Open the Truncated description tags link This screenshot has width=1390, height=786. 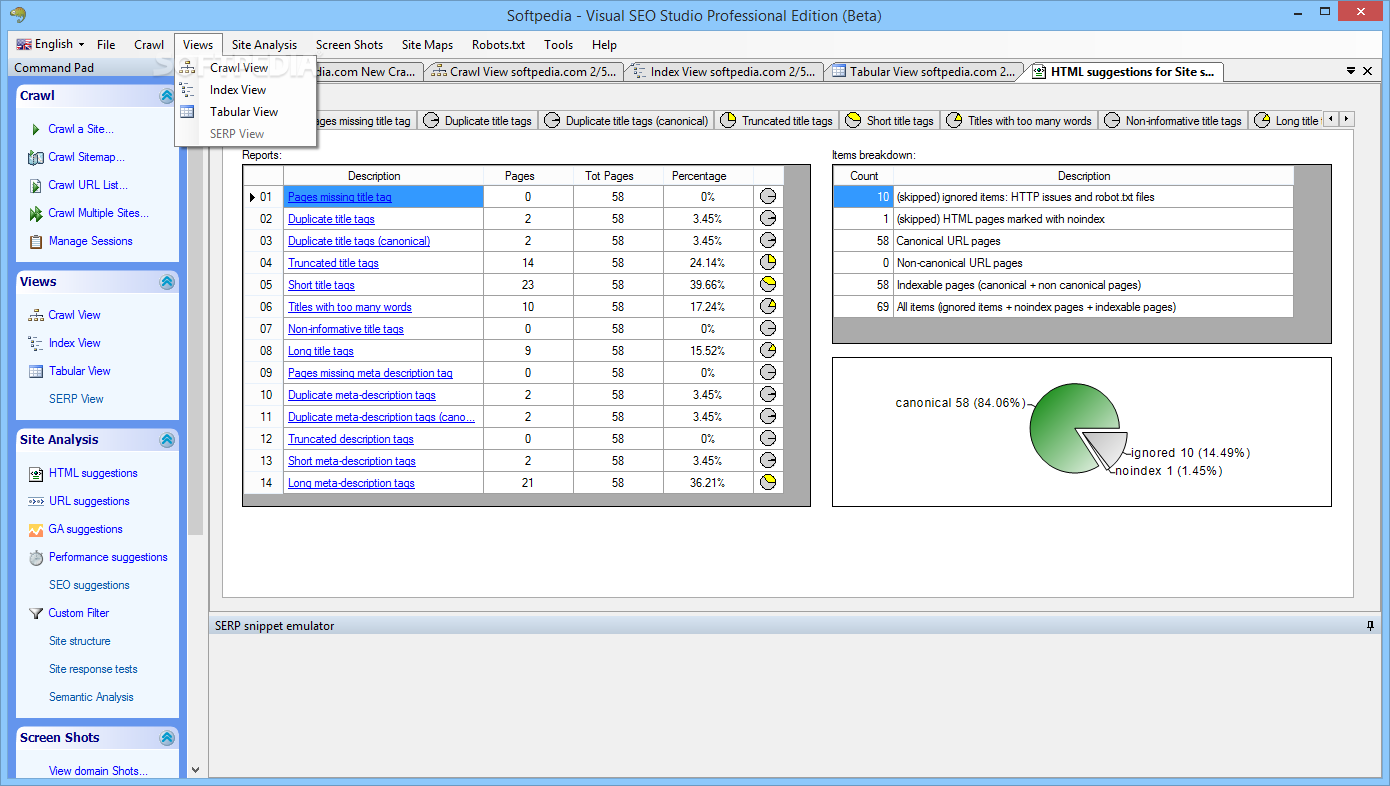pos(351,439)
